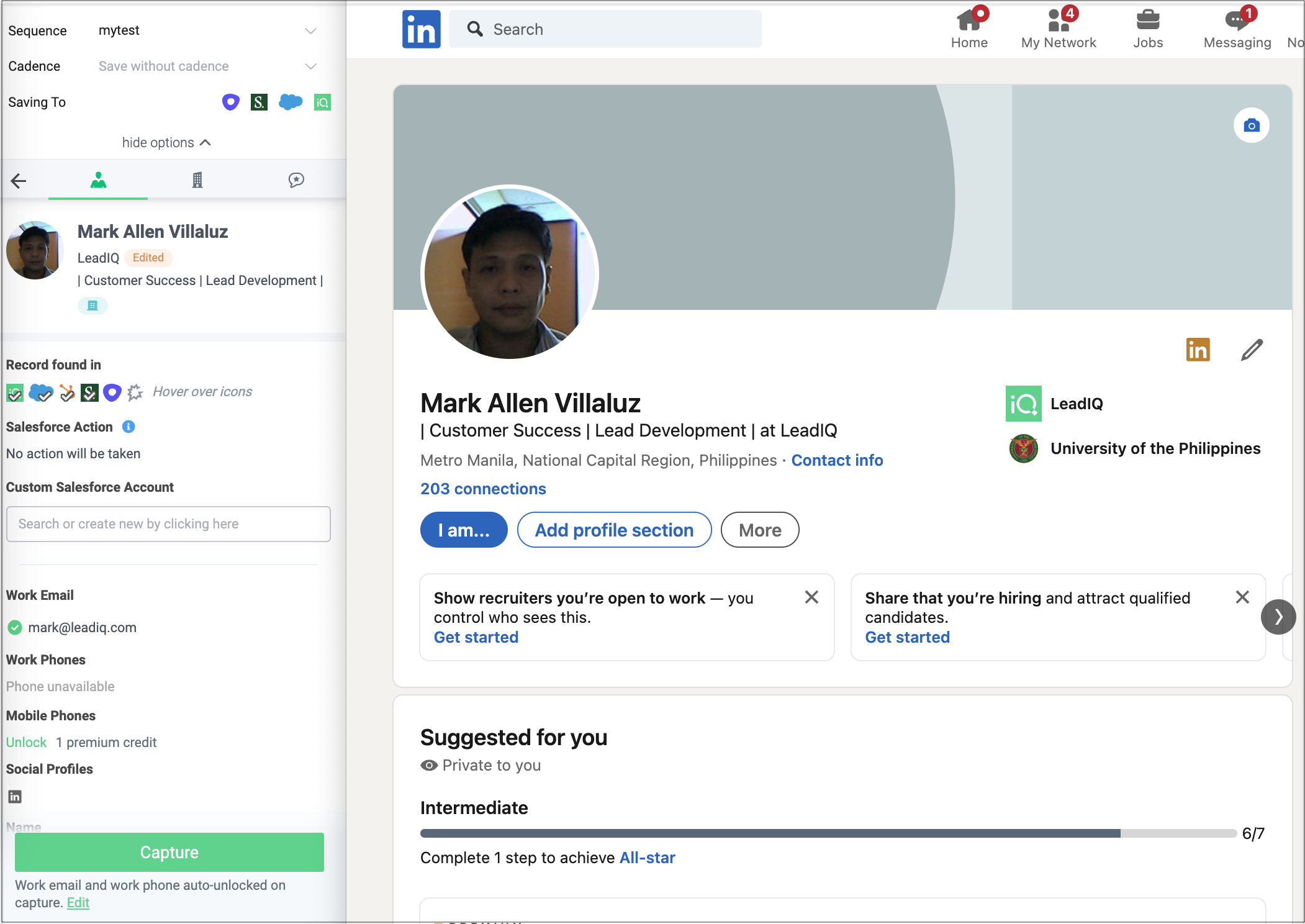The height and width of the screenshot is (924, 1305).
Task: Open My Network
Action: point(1059,29)
